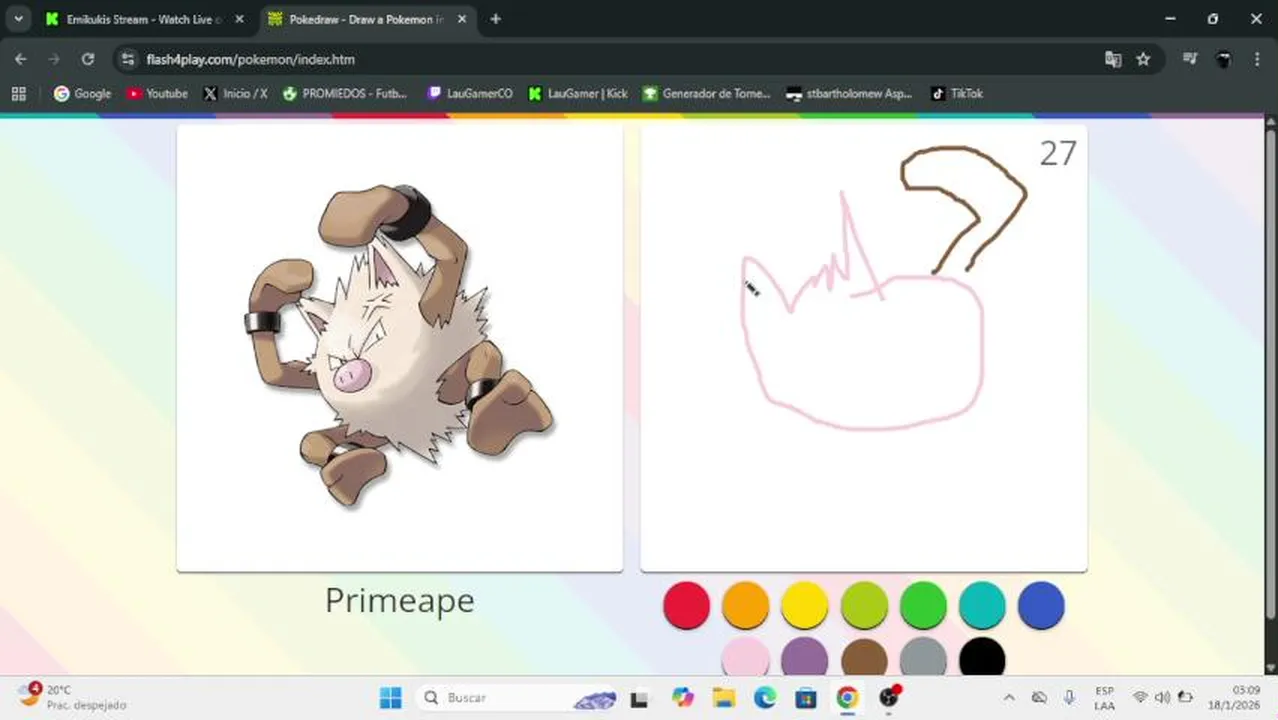Open the PROMIEDOS bookmark
The image size is (1278, 720).
(x=345, y=93)
